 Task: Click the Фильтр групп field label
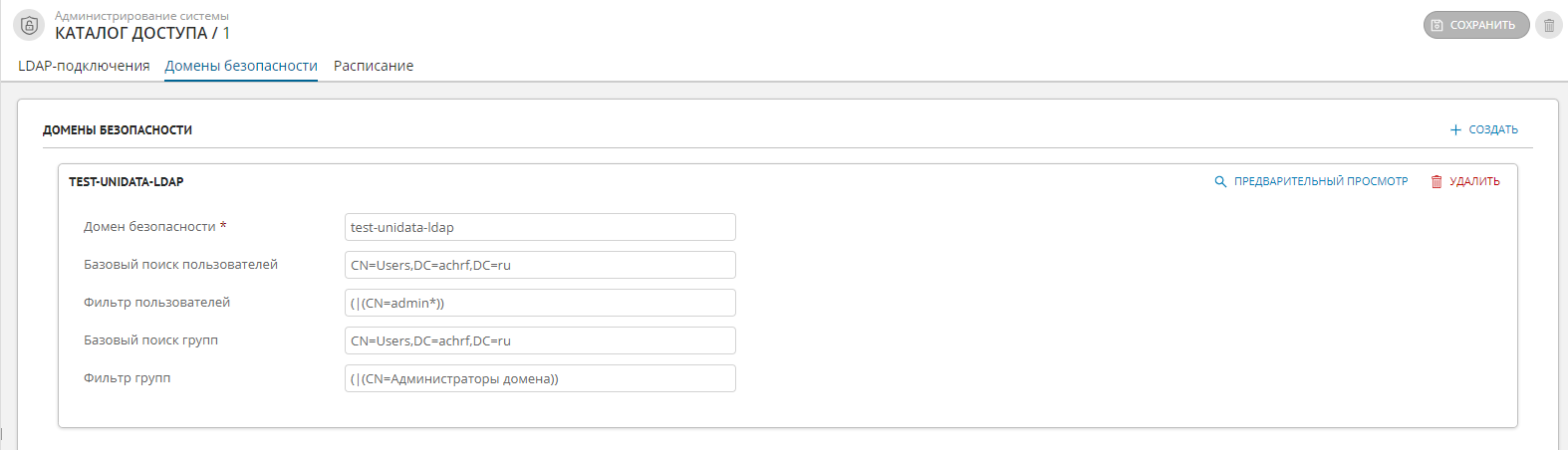coord(128,378)
